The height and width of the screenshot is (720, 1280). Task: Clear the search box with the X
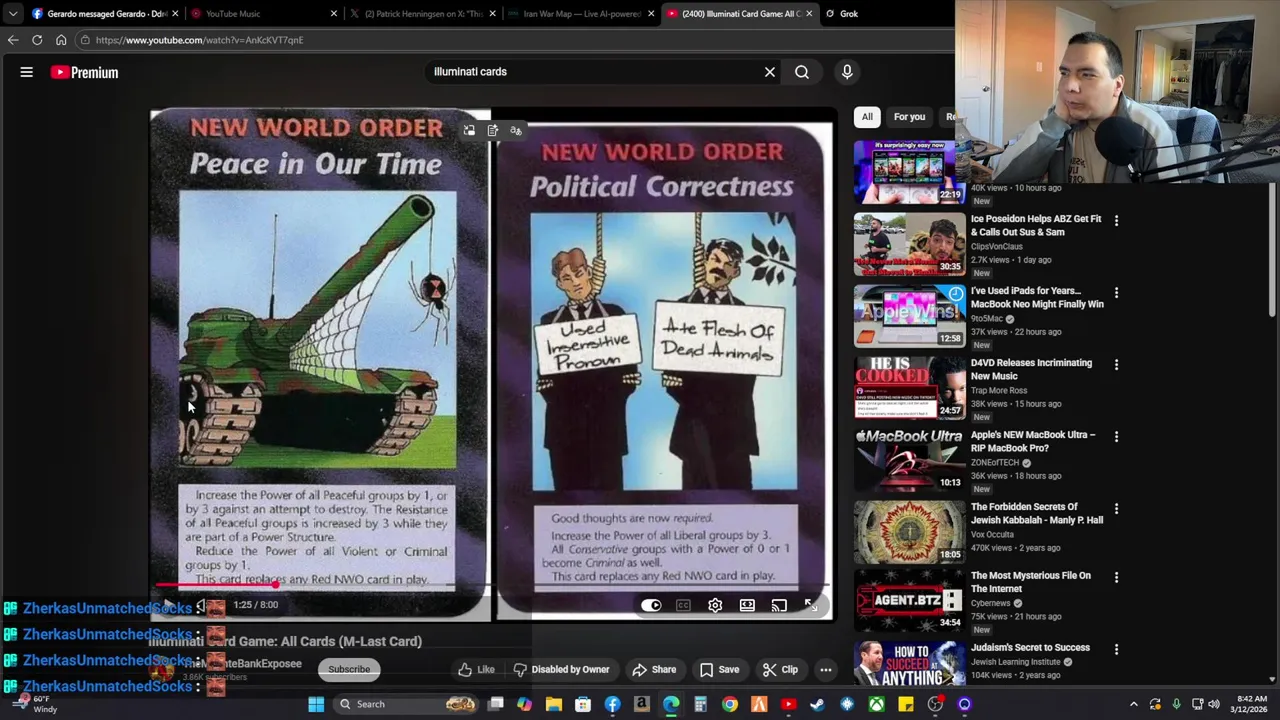pyautogui.click(x=770, y=72)
